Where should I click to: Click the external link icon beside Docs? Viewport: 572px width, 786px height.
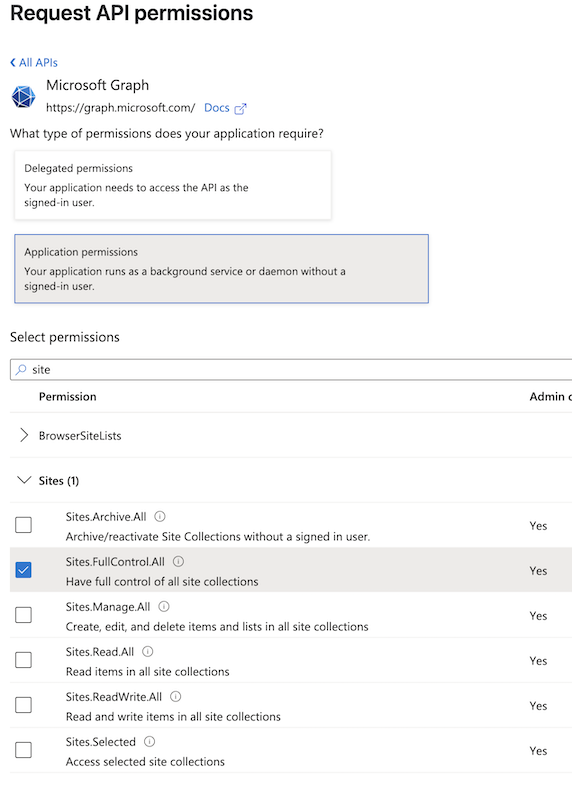click(241, 109)
